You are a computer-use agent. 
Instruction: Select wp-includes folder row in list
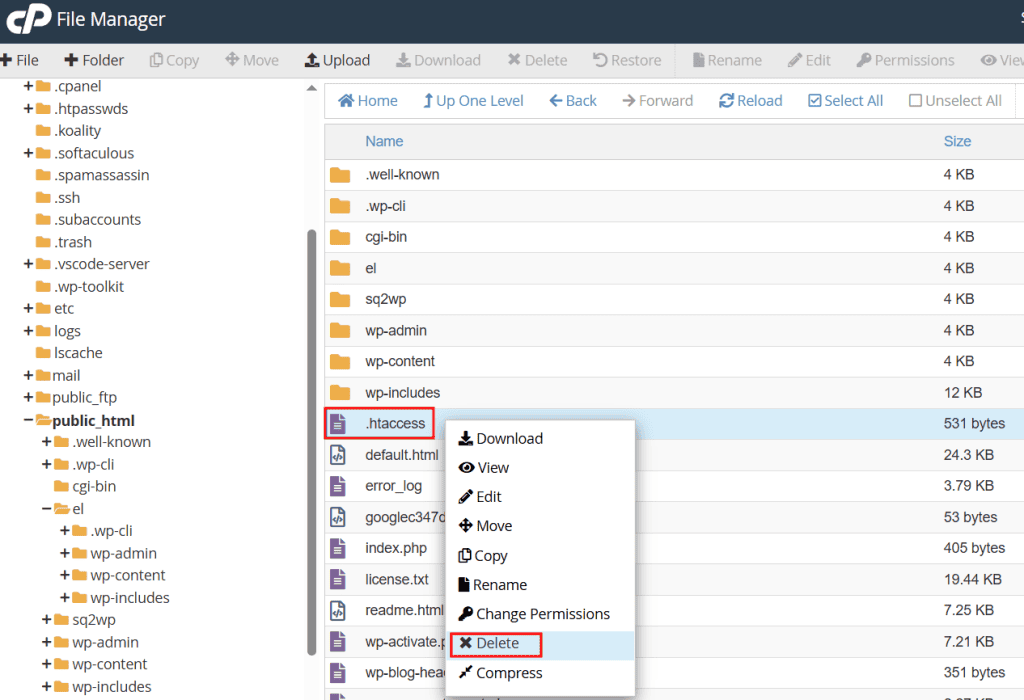tap(674, 392)
